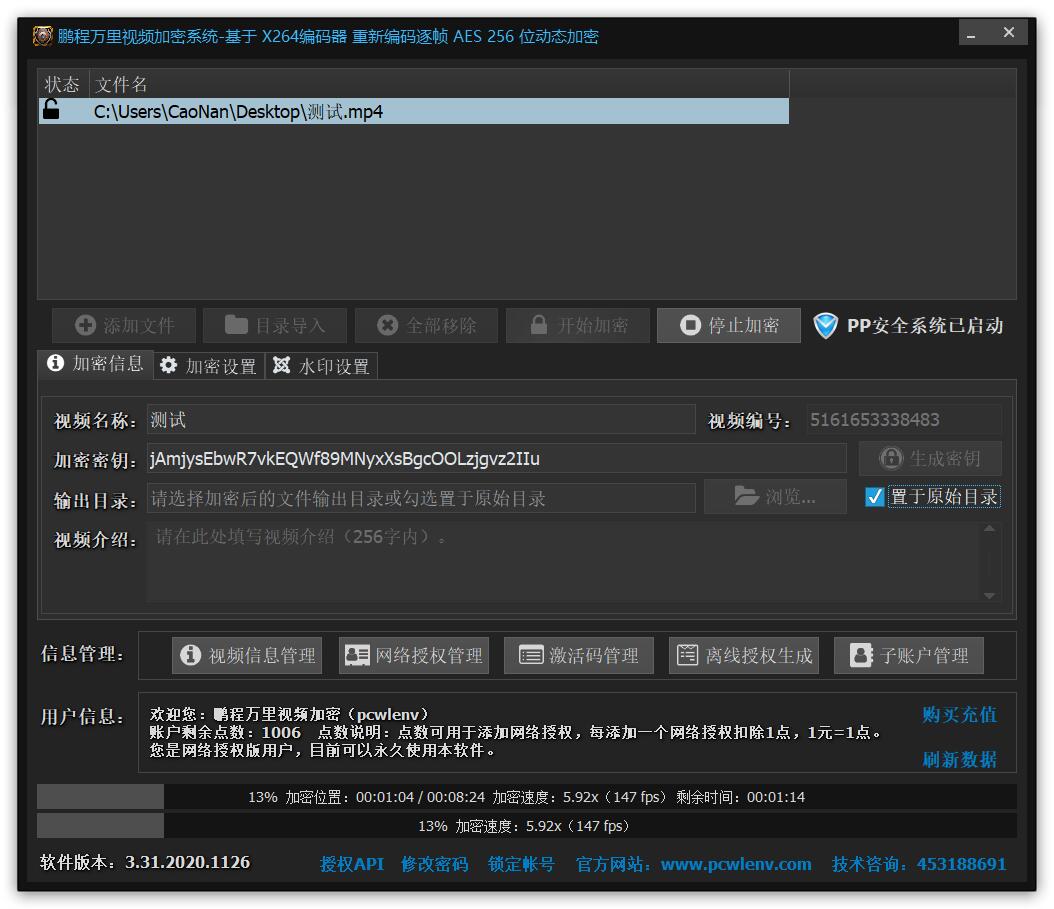Click the 视频介绍 description text area
Image resolution: width=1054 pixels, height=909 pixels.
pos(562,562)
